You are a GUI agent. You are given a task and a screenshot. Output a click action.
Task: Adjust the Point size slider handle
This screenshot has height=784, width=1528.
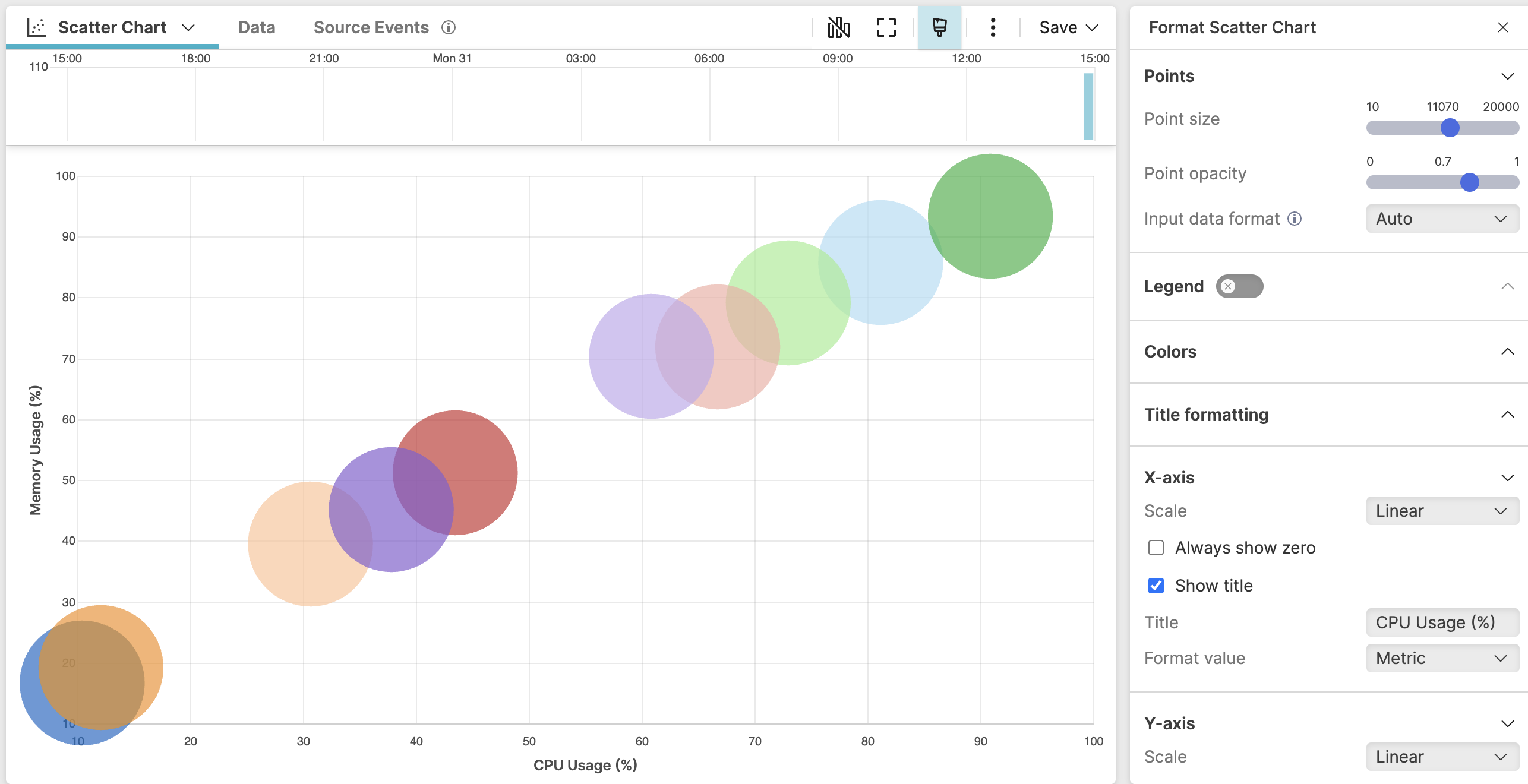tap(1450, 128)
